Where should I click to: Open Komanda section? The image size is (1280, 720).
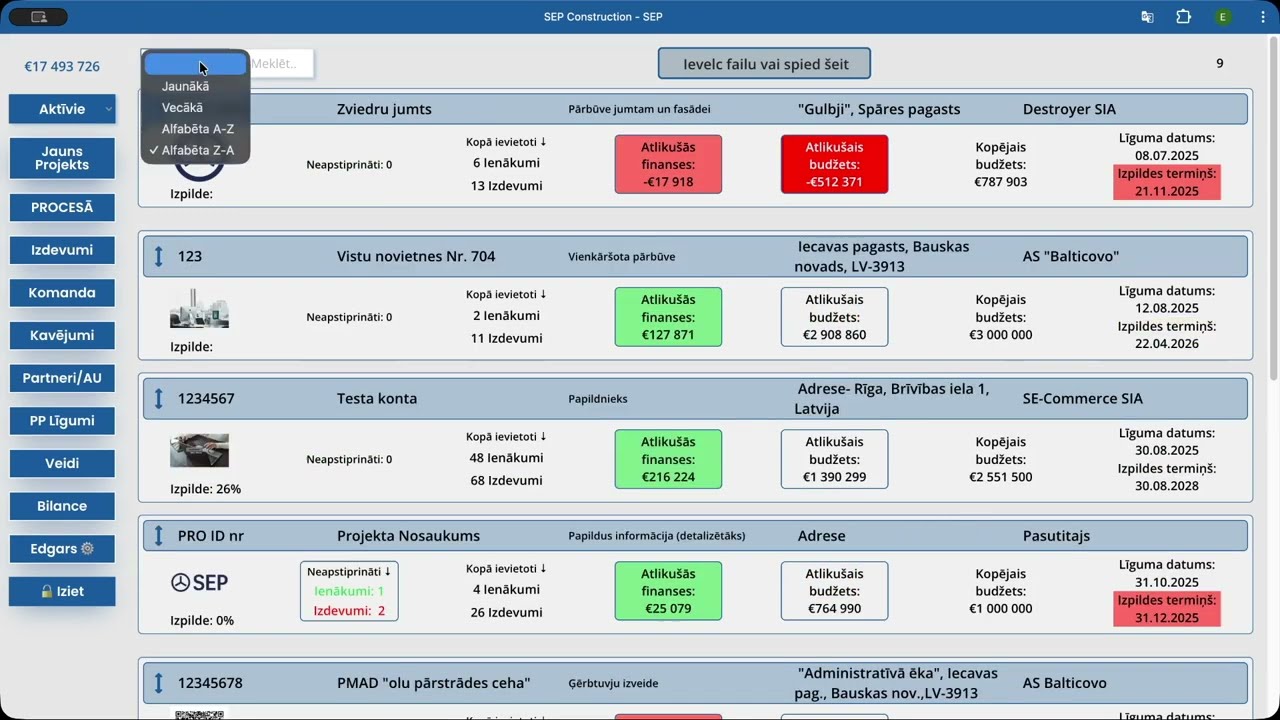(62, 292)
